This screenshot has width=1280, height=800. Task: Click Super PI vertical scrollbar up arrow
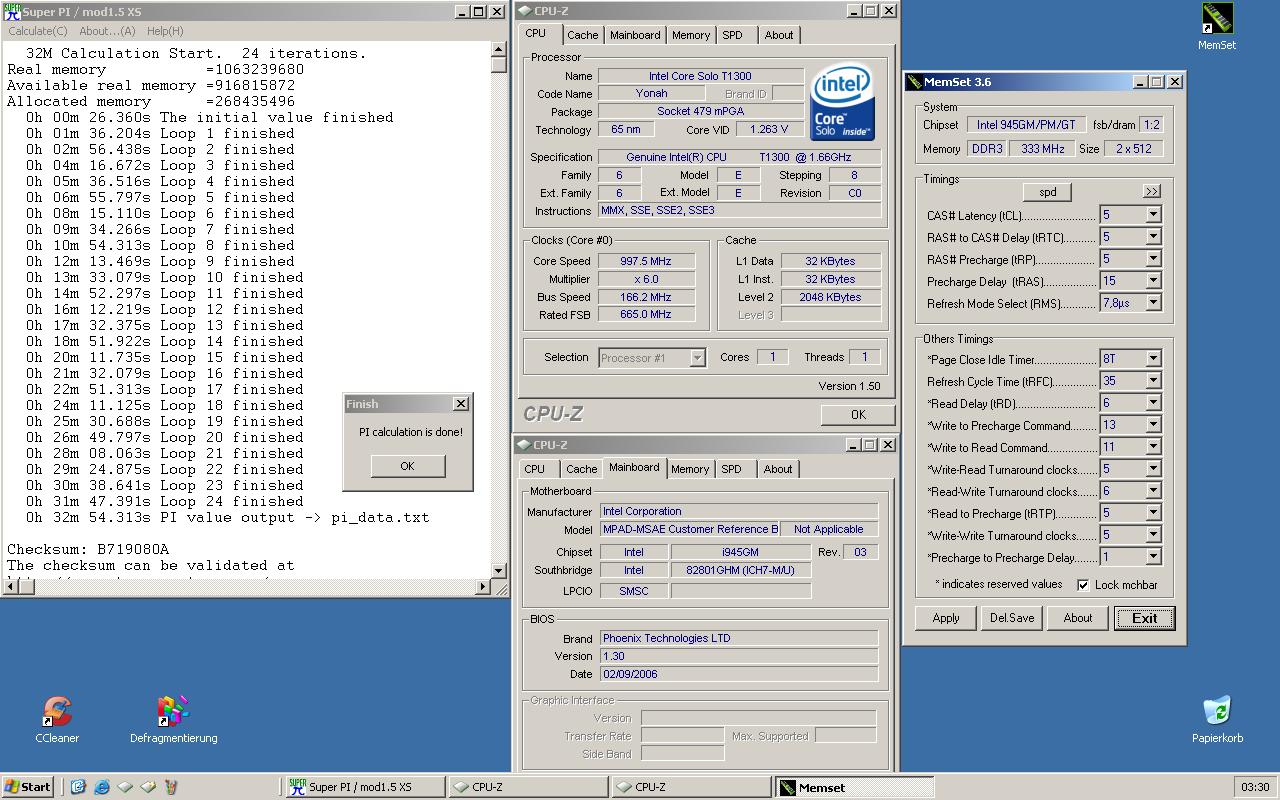click(x=499, y=49)
